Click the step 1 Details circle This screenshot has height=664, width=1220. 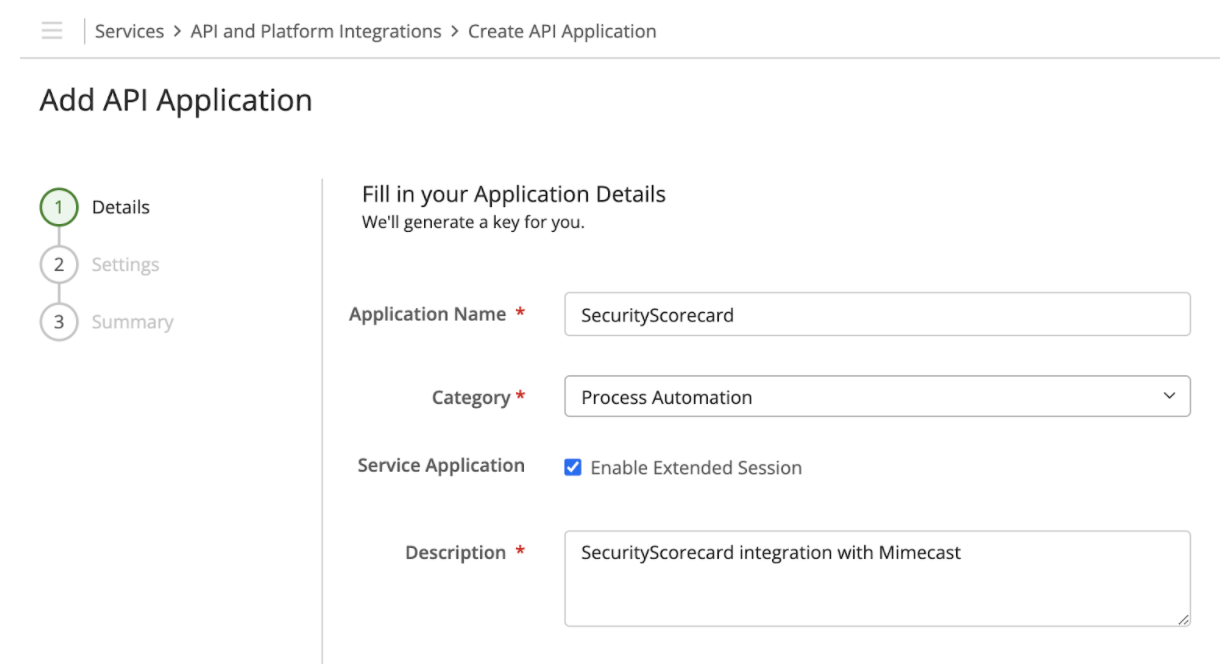click(58, 207)
